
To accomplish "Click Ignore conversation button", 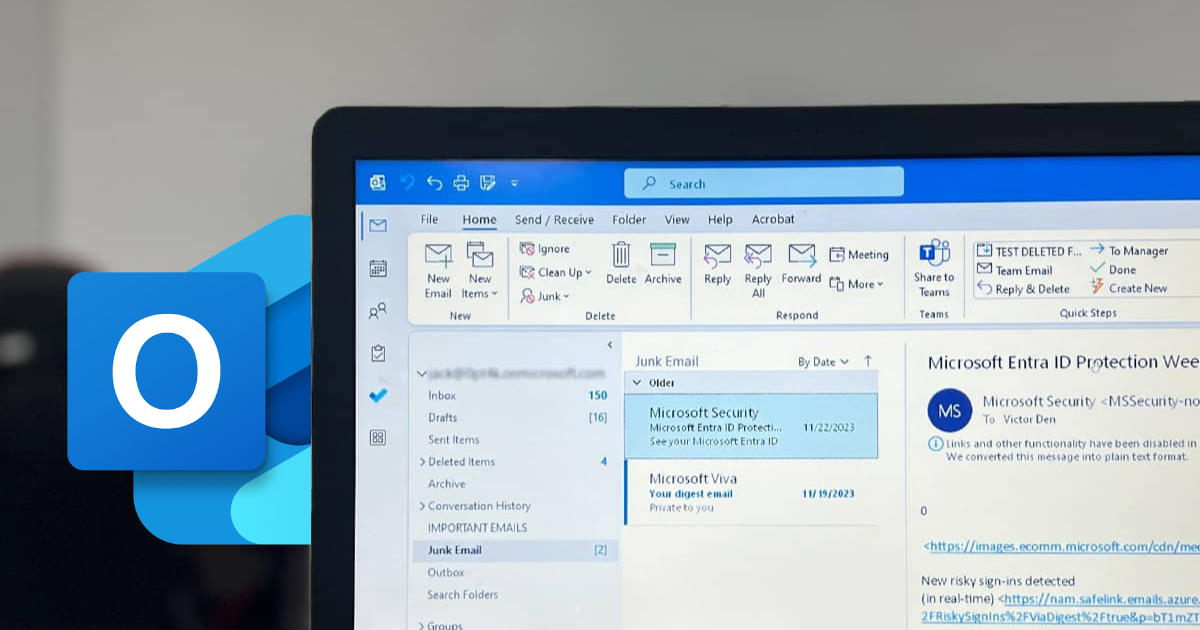I will pos(545,249).
